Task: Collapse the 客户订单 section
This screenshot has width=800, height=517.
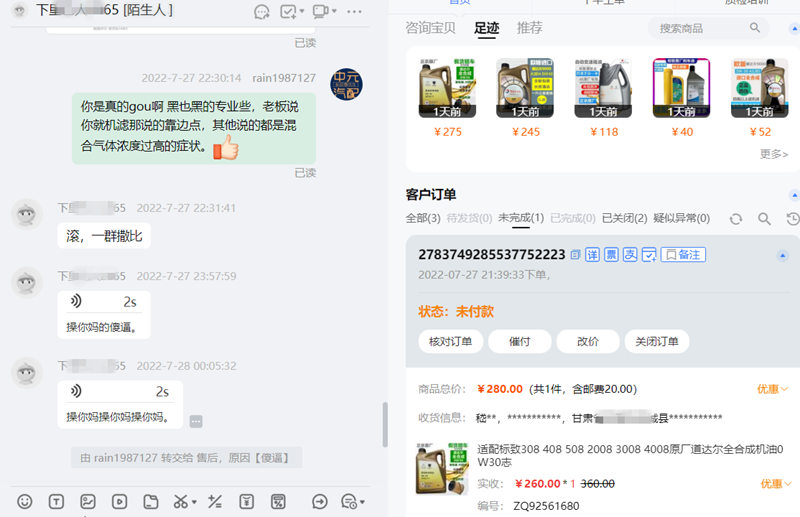Action: [794, 195]
